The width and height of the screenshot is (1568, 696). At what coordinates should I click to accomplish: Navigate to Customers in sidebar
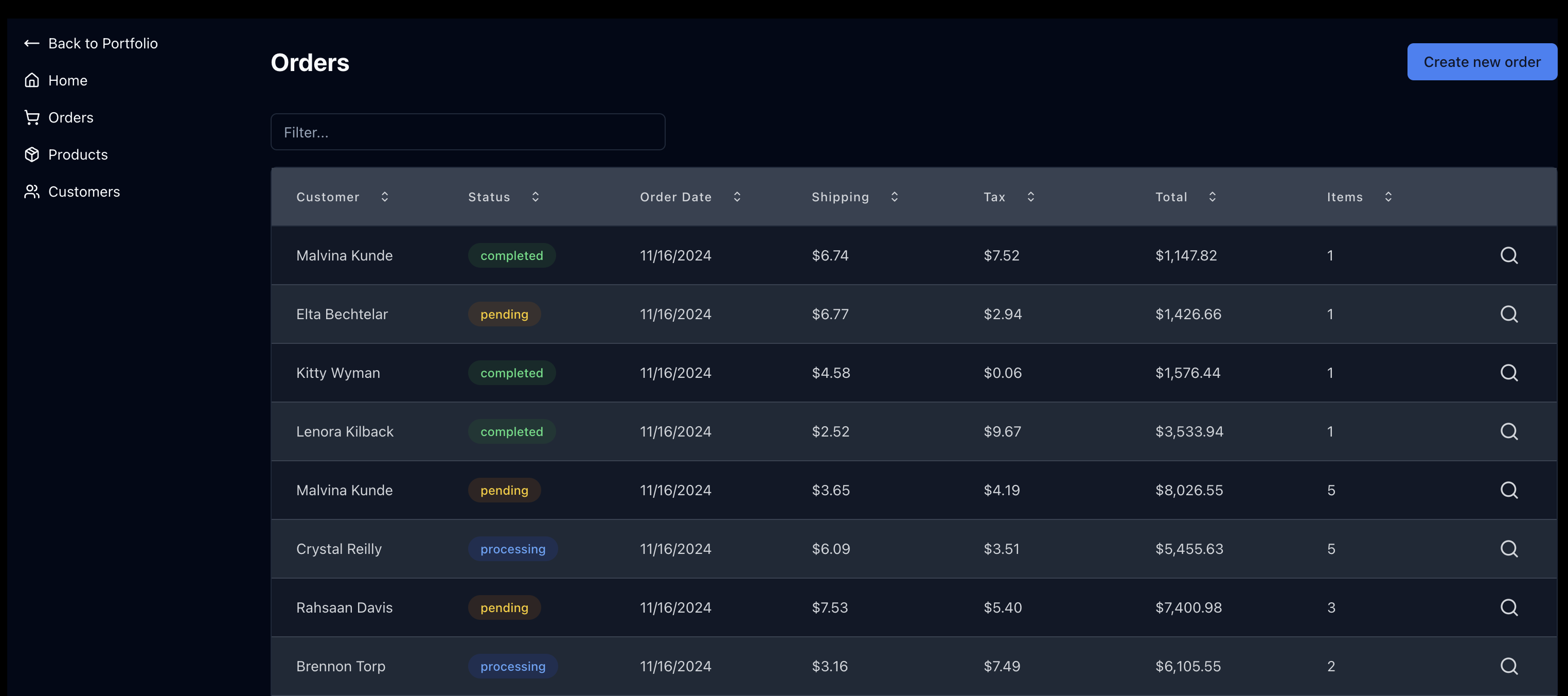tap(83, 192)
